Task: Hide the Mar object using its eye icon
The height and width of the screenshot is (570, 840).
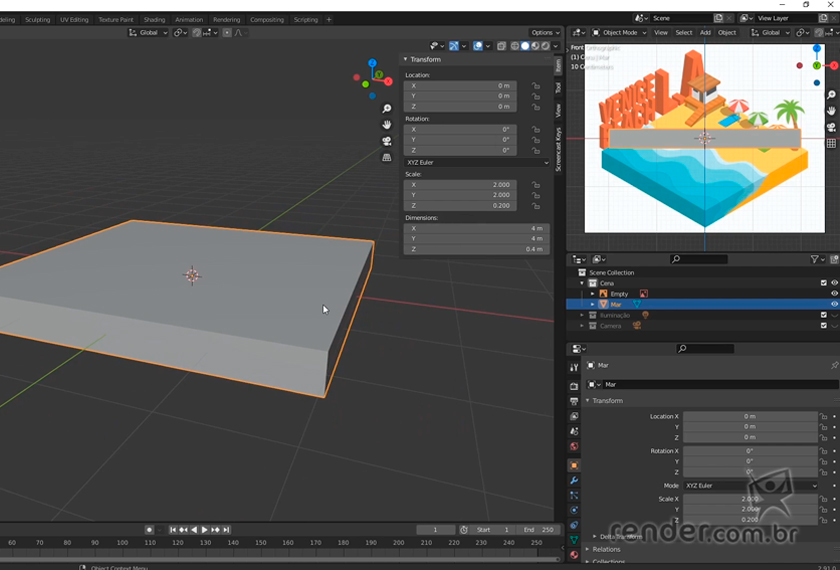Action: [834, 304]
